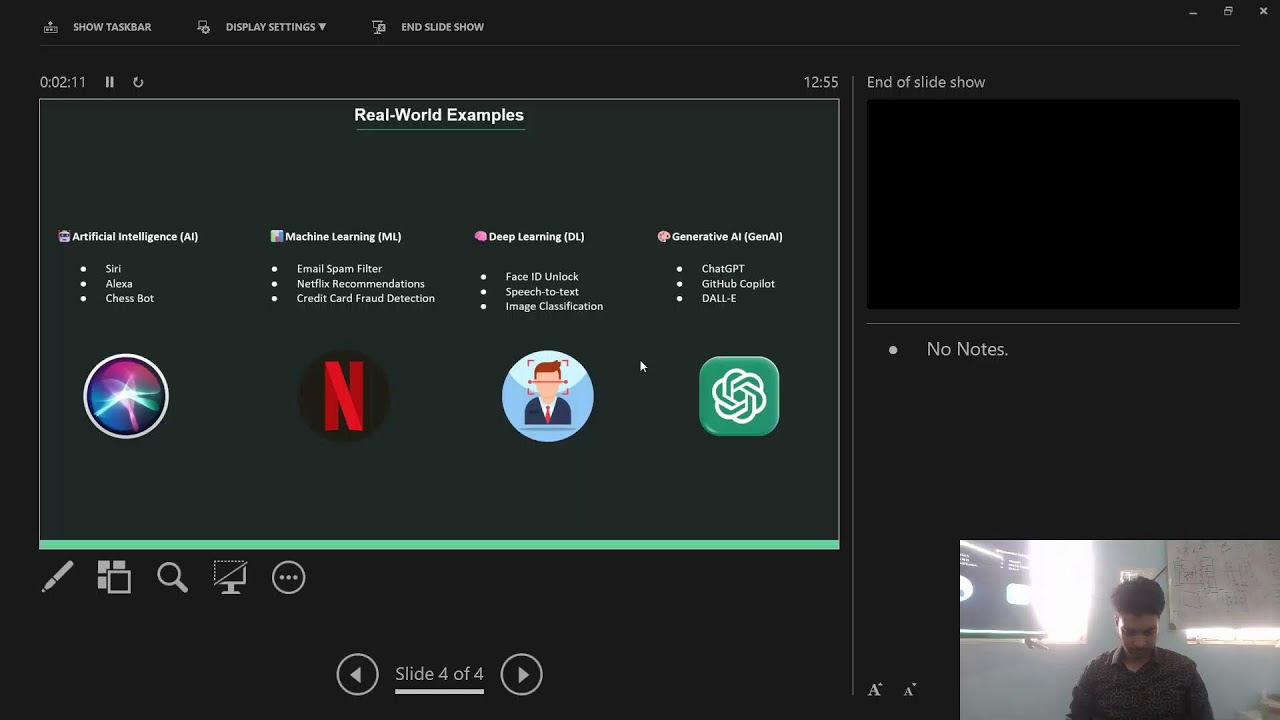Click the Image Classification bullet

554,307
